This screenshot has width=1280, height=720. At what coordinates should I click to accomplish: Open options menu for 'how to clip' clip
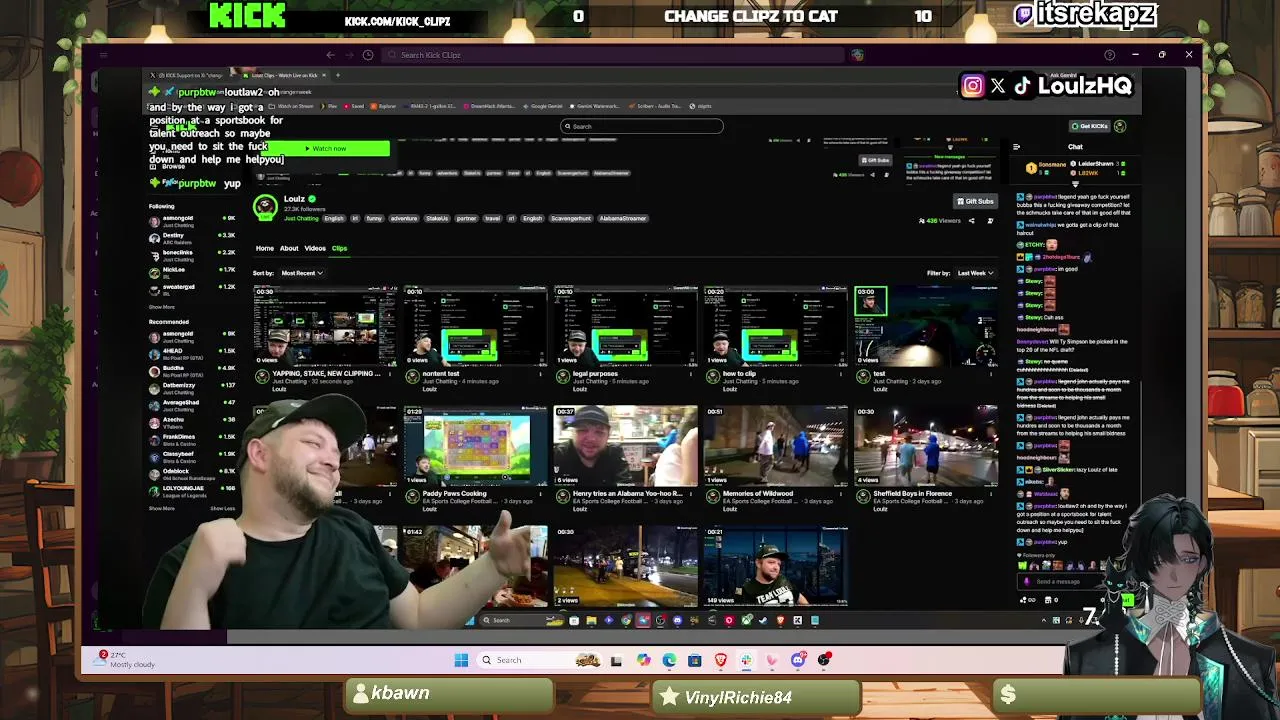point(841,373)
